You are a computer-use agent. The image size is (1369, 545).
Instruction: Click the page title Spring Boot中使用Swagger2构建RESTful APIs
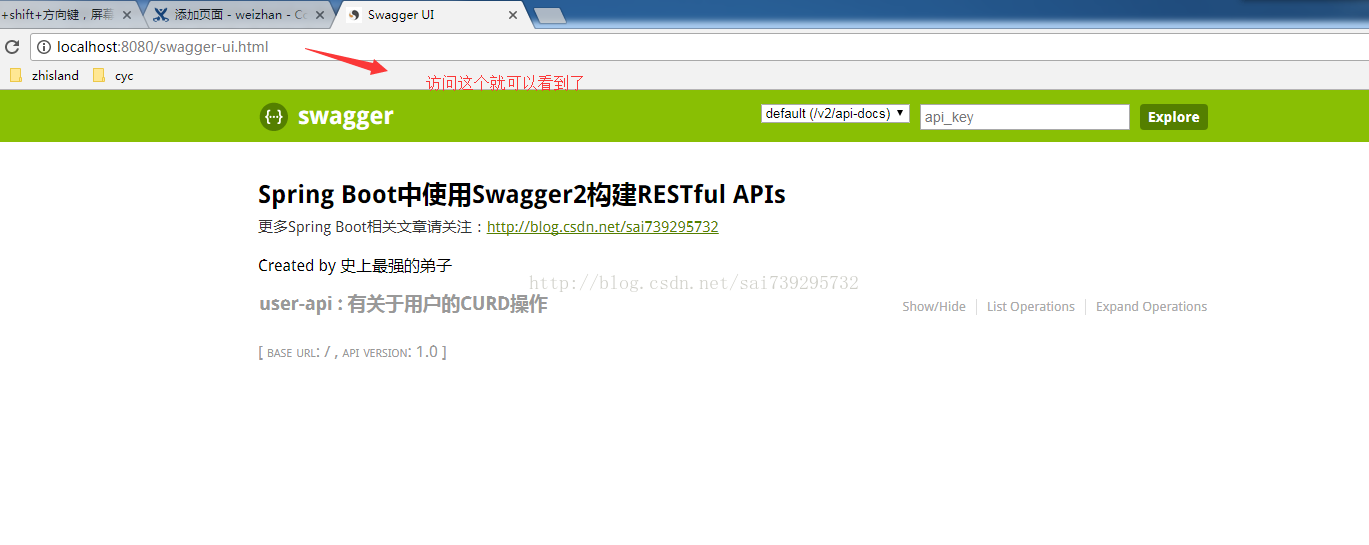coord(522,194)
